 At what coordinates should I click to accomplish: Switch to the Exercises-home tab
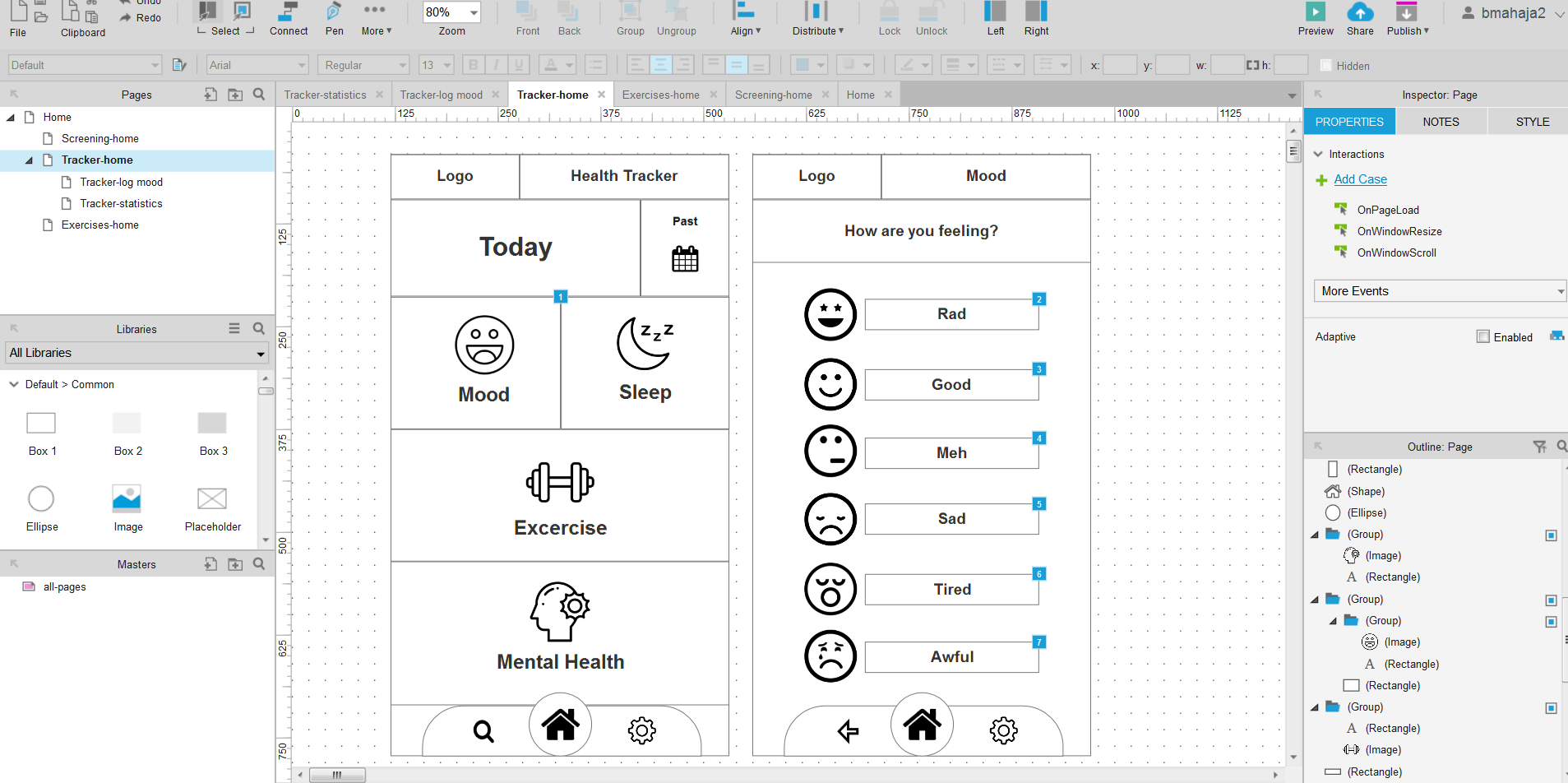pyautogui.click(x=660, y=95)
